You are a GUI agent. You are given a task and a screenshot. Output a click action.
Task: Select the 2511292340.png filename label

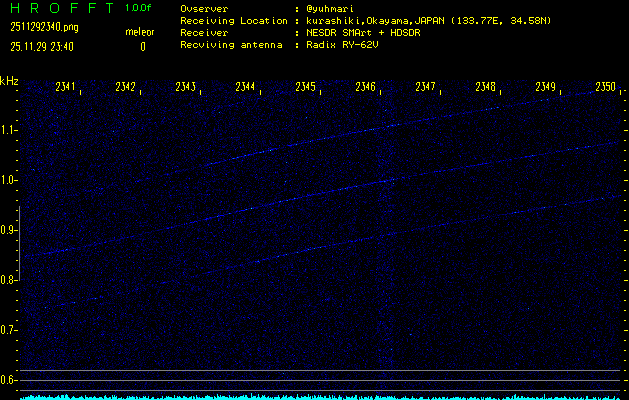45,27
